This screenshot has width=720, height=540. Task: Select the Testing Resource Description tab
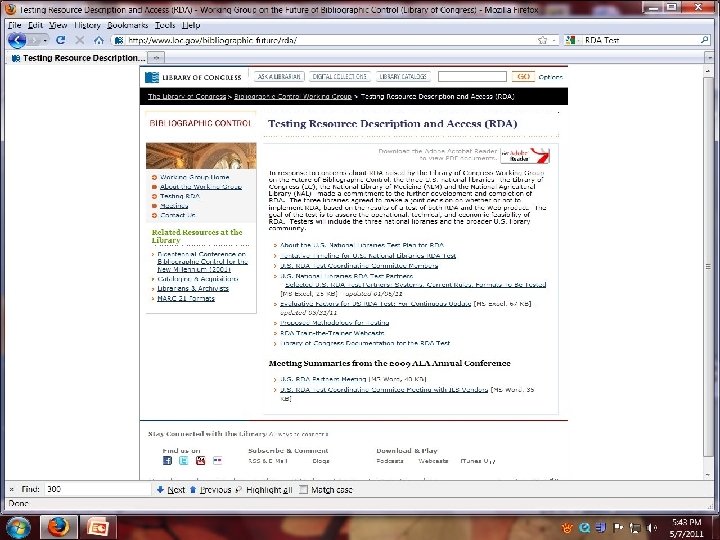[78, 58]
